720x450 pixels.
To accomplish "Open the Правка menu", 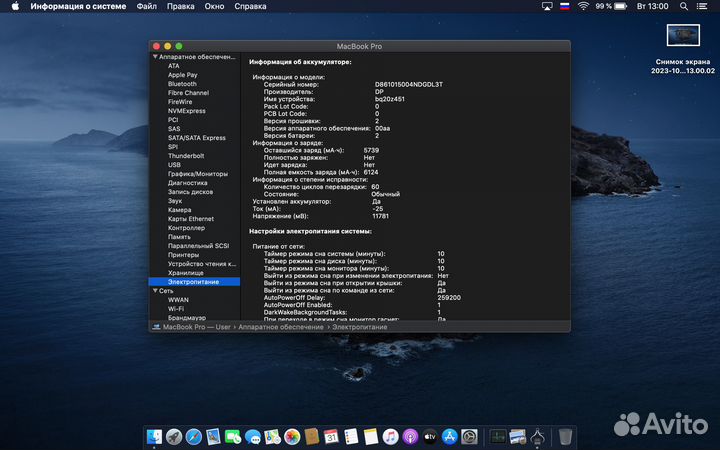I will click(180, 6).
